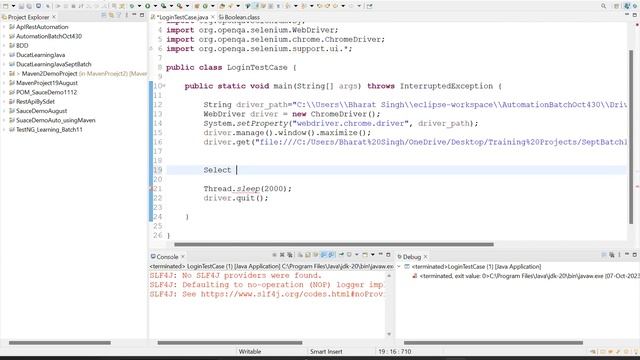Toggle Show Console on standard output change
The width and height of the screenshot is (640, 360).
tap(324, 255)
